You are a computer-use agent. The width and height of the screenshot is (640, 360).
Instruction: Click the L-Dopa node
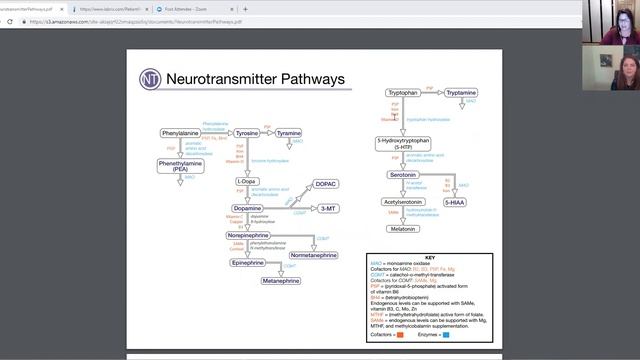click(x=247, y=181)
